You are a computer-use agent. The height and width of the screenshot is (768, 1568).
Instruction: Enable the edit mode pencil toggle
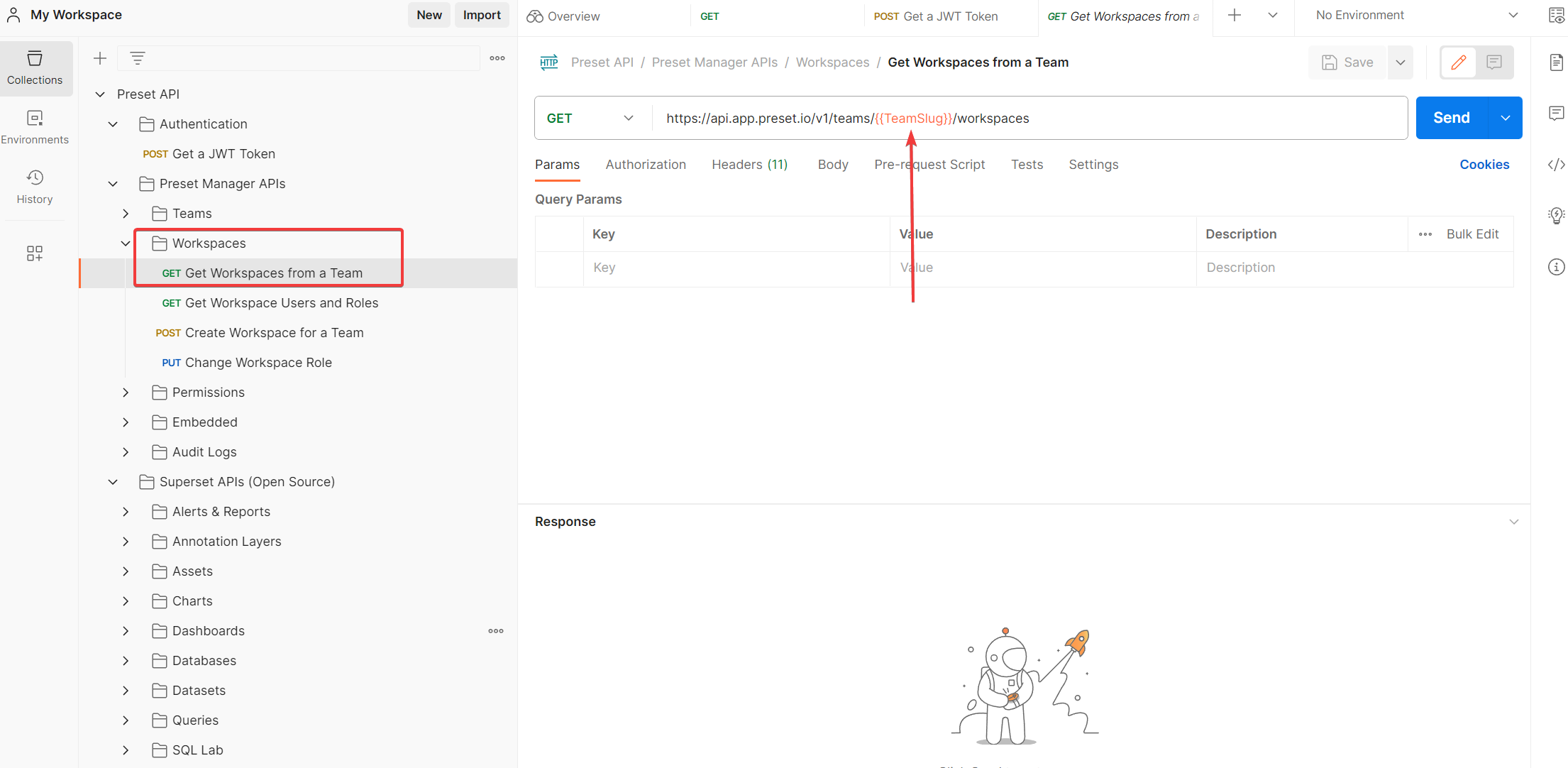pyautogui.click(x=1458, y=62)
